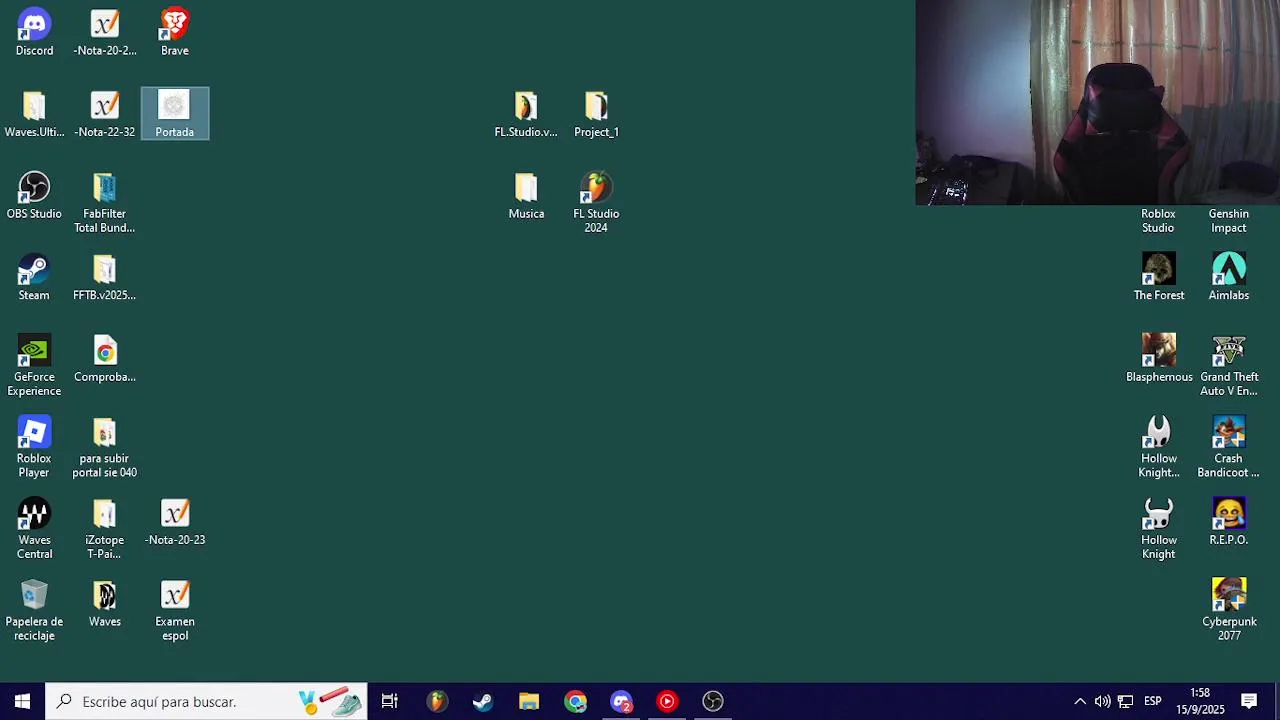Click the Roblox Studio label
Image resolution: width=1280 pixels, height=720 pixels.
(x=1159, y=221)
